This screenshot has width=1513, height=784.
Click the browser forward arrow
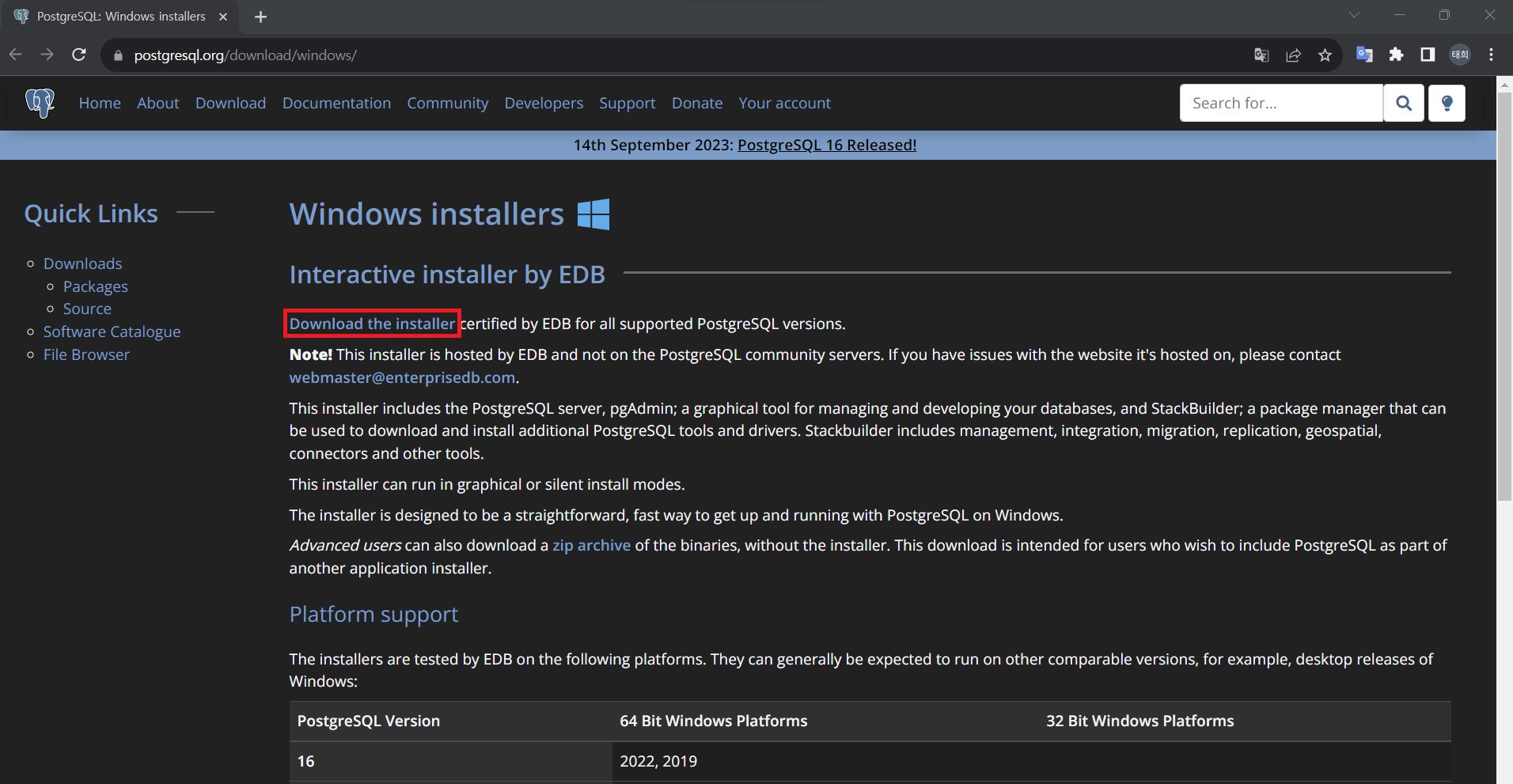[x=47, y=55]
